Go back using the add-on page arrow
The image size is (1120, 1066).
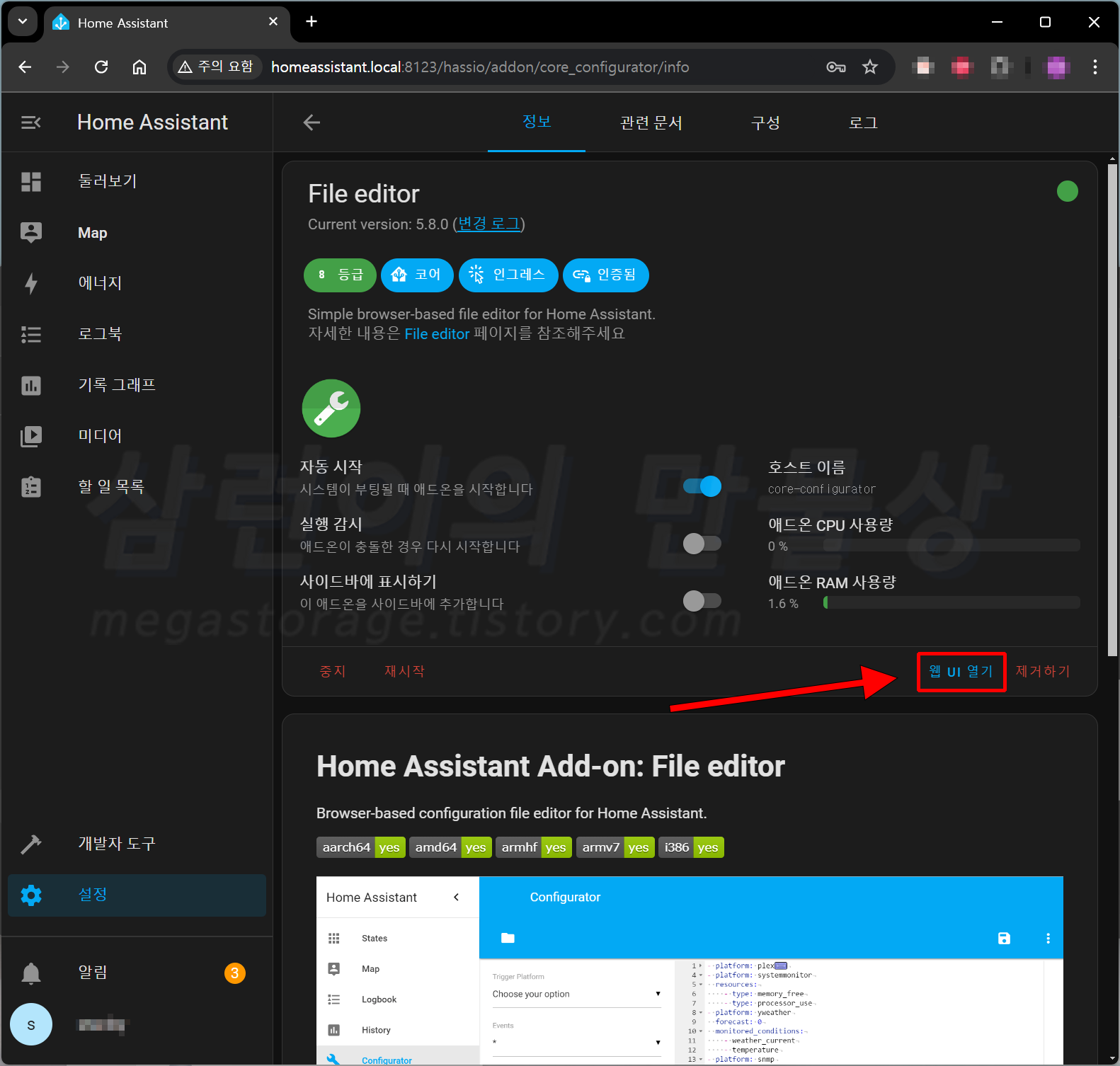coord(312,122)
